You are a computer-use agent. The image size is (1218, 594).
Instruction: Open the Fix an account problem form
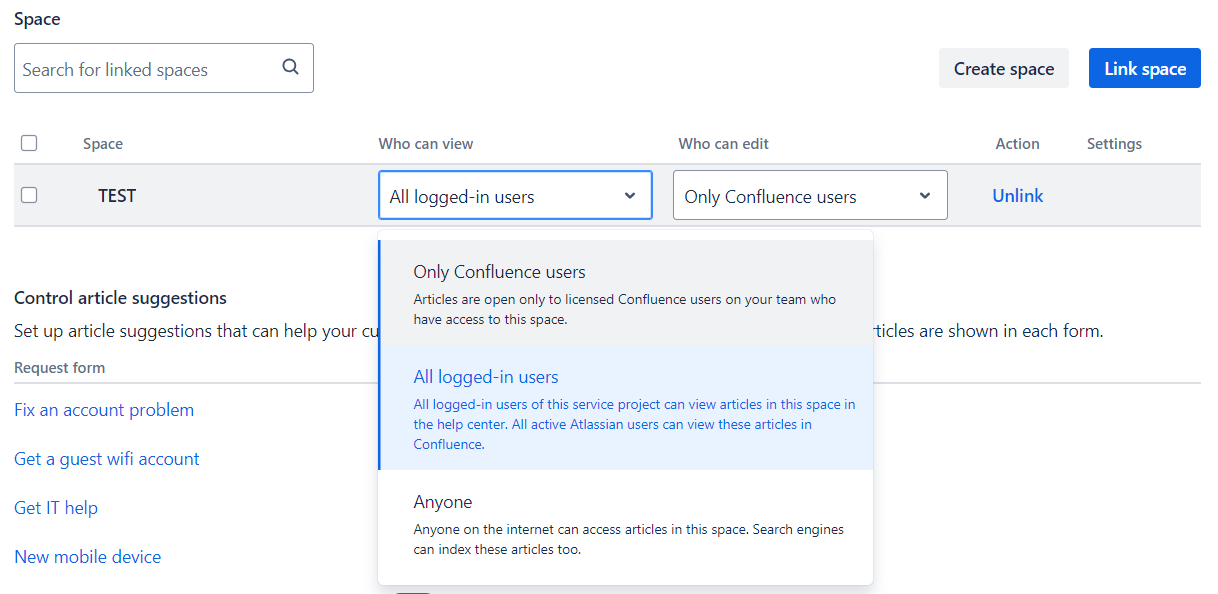104,410
